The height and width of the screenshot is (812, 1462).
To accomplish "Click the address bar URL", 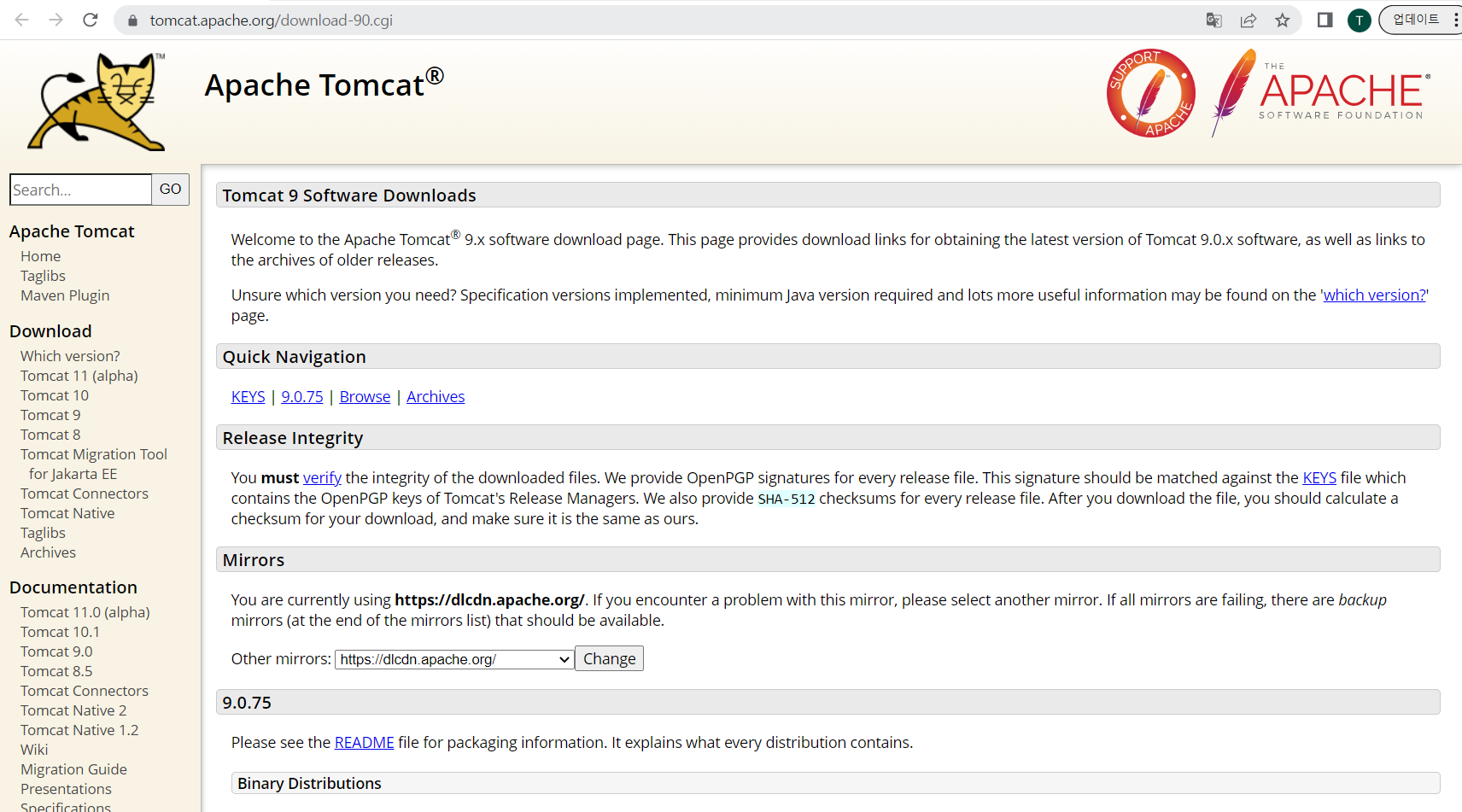I will pos(272,20).
